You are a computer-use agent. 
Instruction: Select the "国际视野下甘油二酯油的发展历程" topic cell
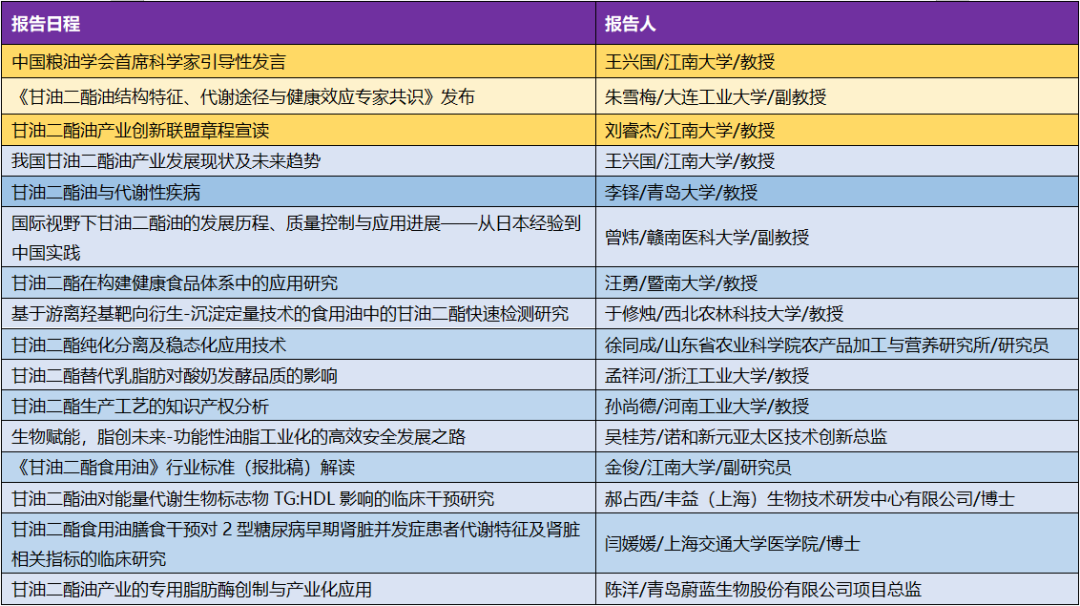point(298,237)
